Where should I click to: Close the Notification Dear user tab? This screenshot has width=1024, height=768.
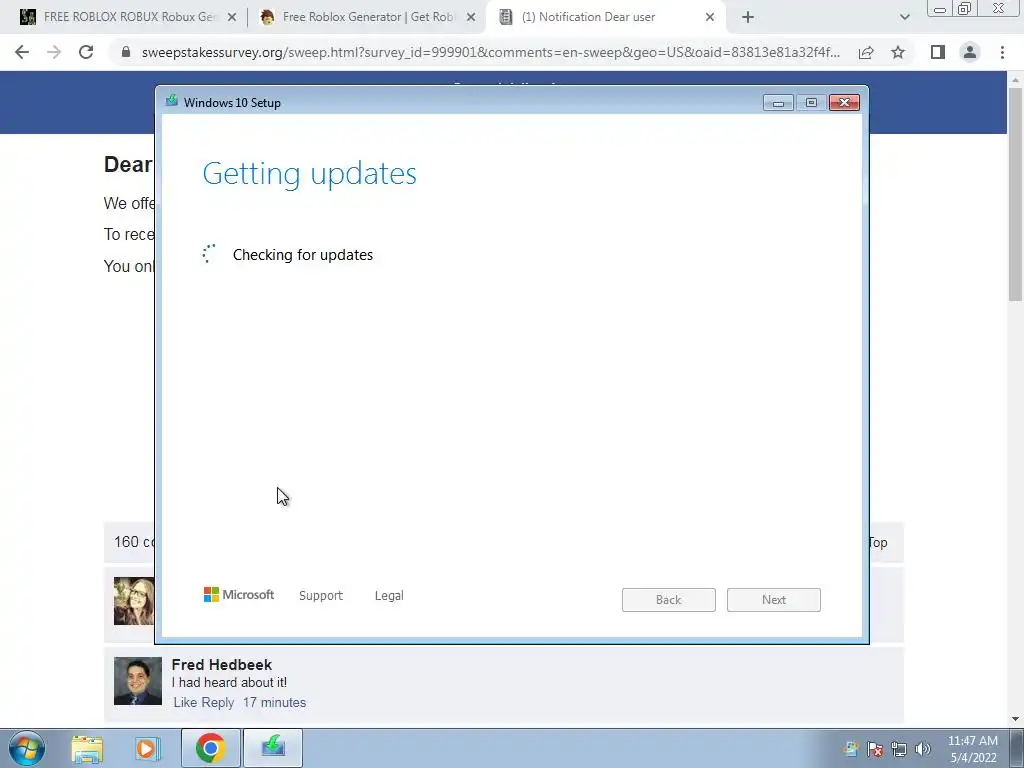(710, 18)
